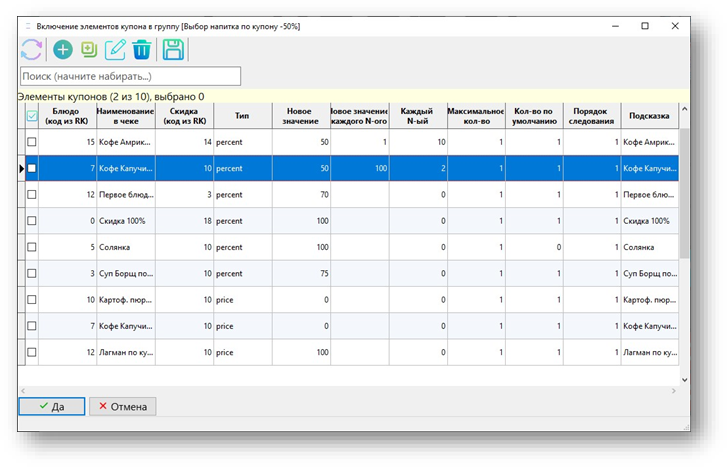This screenshot has height=467, width=727.
Task: Click the horizontal scrollbar right arrow
Action: coord(672,390)
